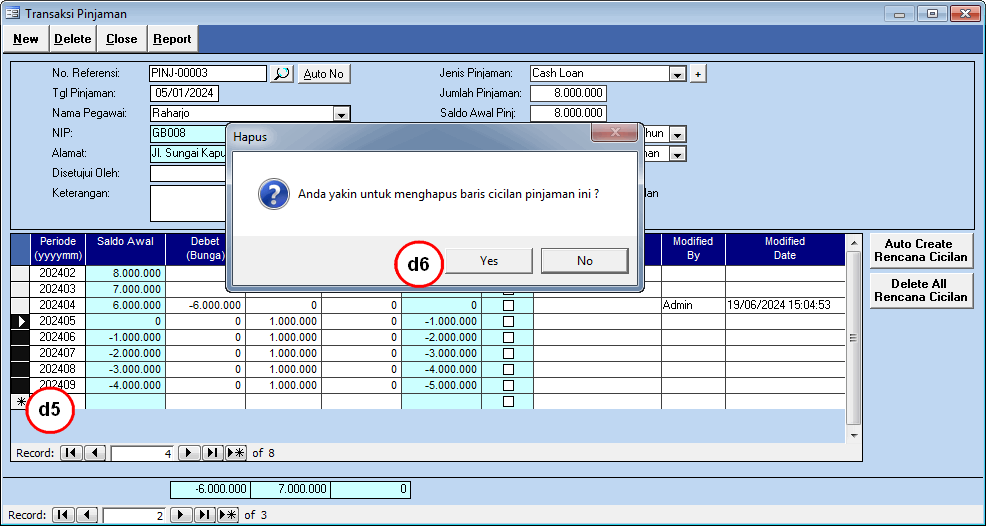Viewport: 986px width, 526px height.
Task: Click the Tgl Pinjaman date field
Action: point(184,94)
